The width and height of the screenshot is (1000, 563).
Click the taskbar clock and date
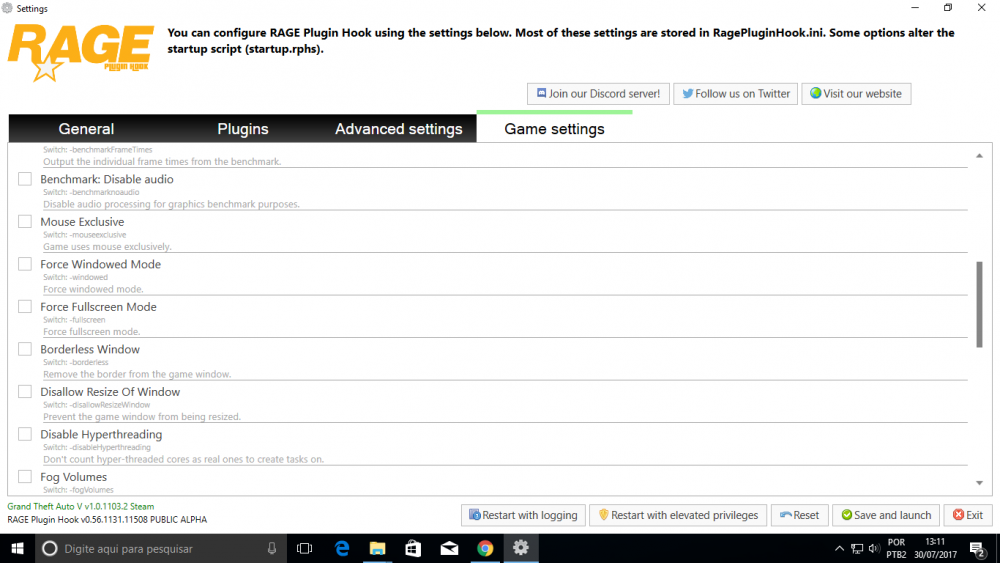[935, 548]
